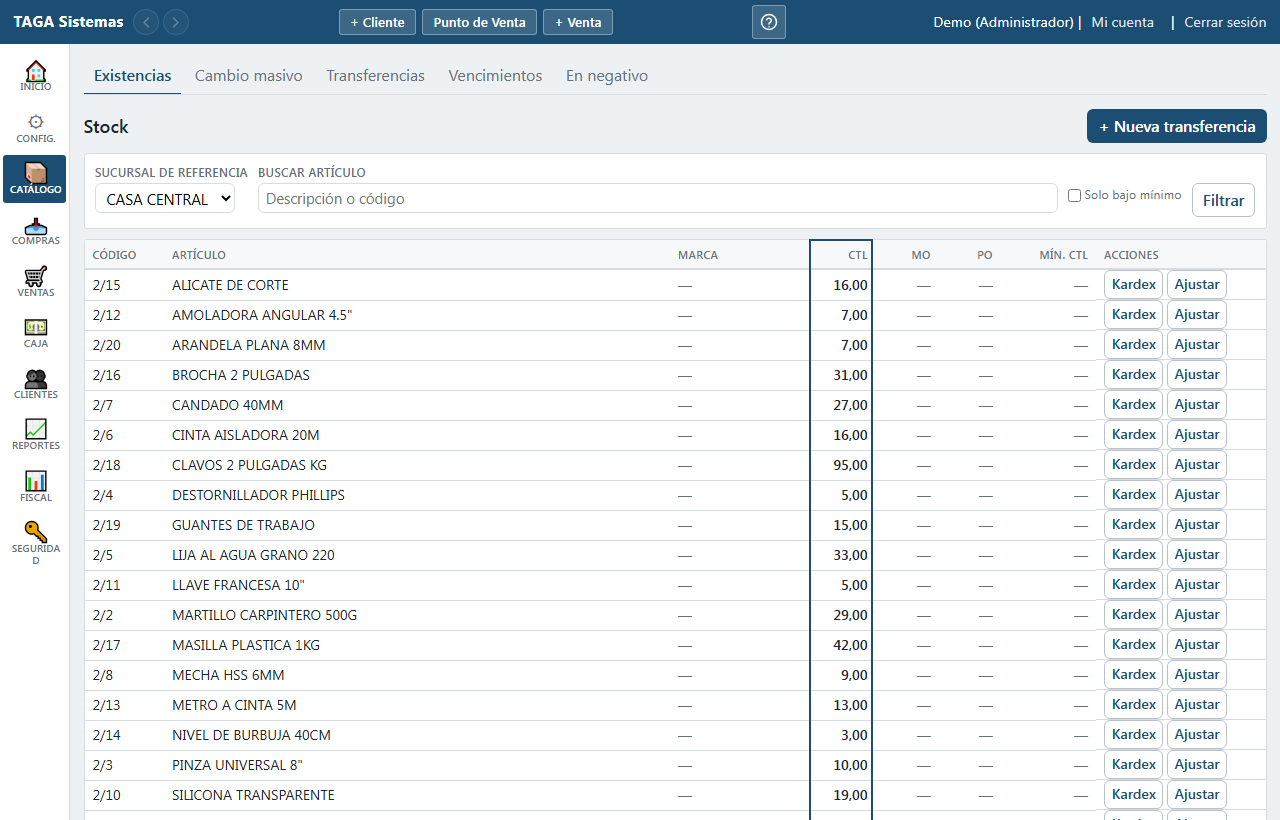Switch to the Transferencias tab
This screenshot has width=1280, height=820.
[376, 76]
